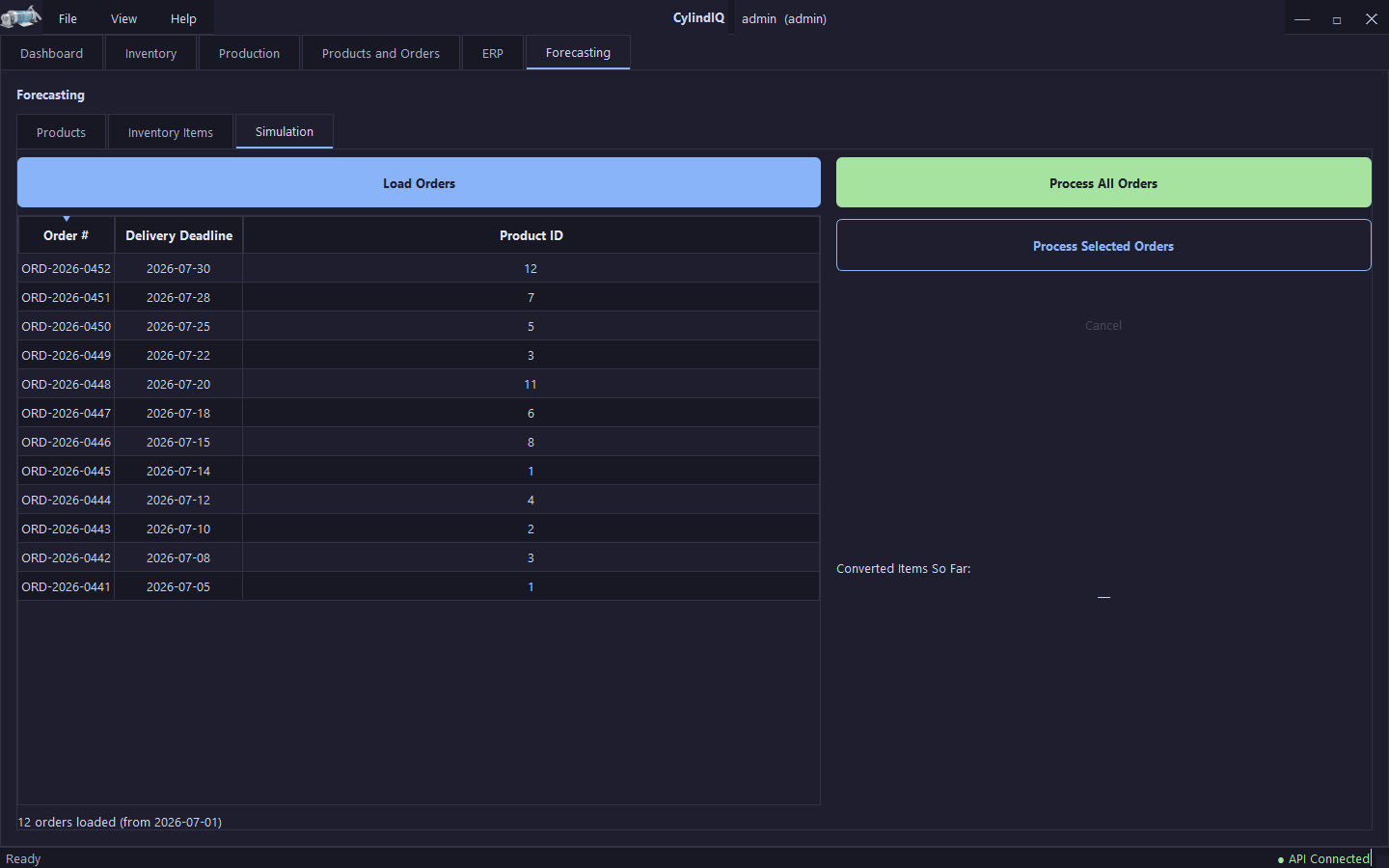Click the deadline cell 2026-07-30
This screenshot has height=868, width=1389.
click(178, 268)
